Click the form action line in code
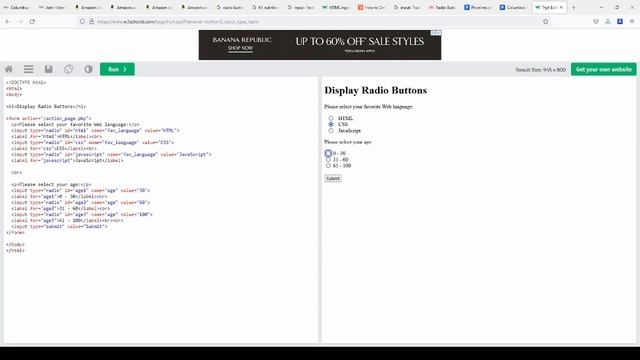 49,118
